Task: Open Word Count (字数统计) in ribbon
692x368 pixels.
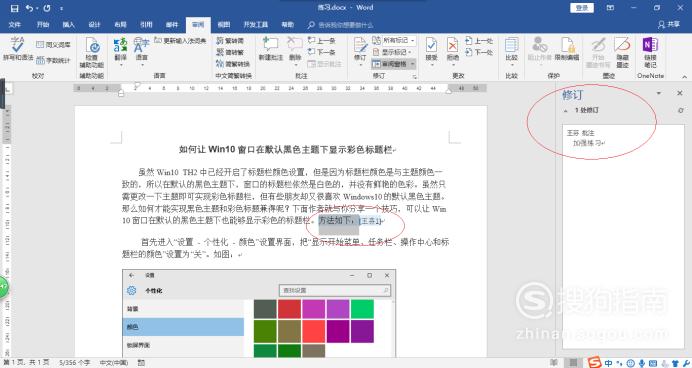Action: click(53, 60)
